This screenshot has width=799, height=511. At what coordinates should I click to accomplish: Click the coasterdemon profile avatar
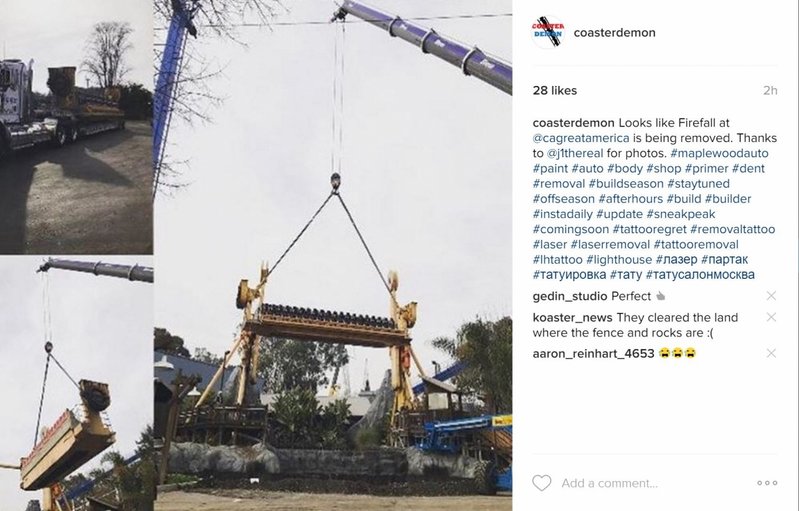coord(548,32)
